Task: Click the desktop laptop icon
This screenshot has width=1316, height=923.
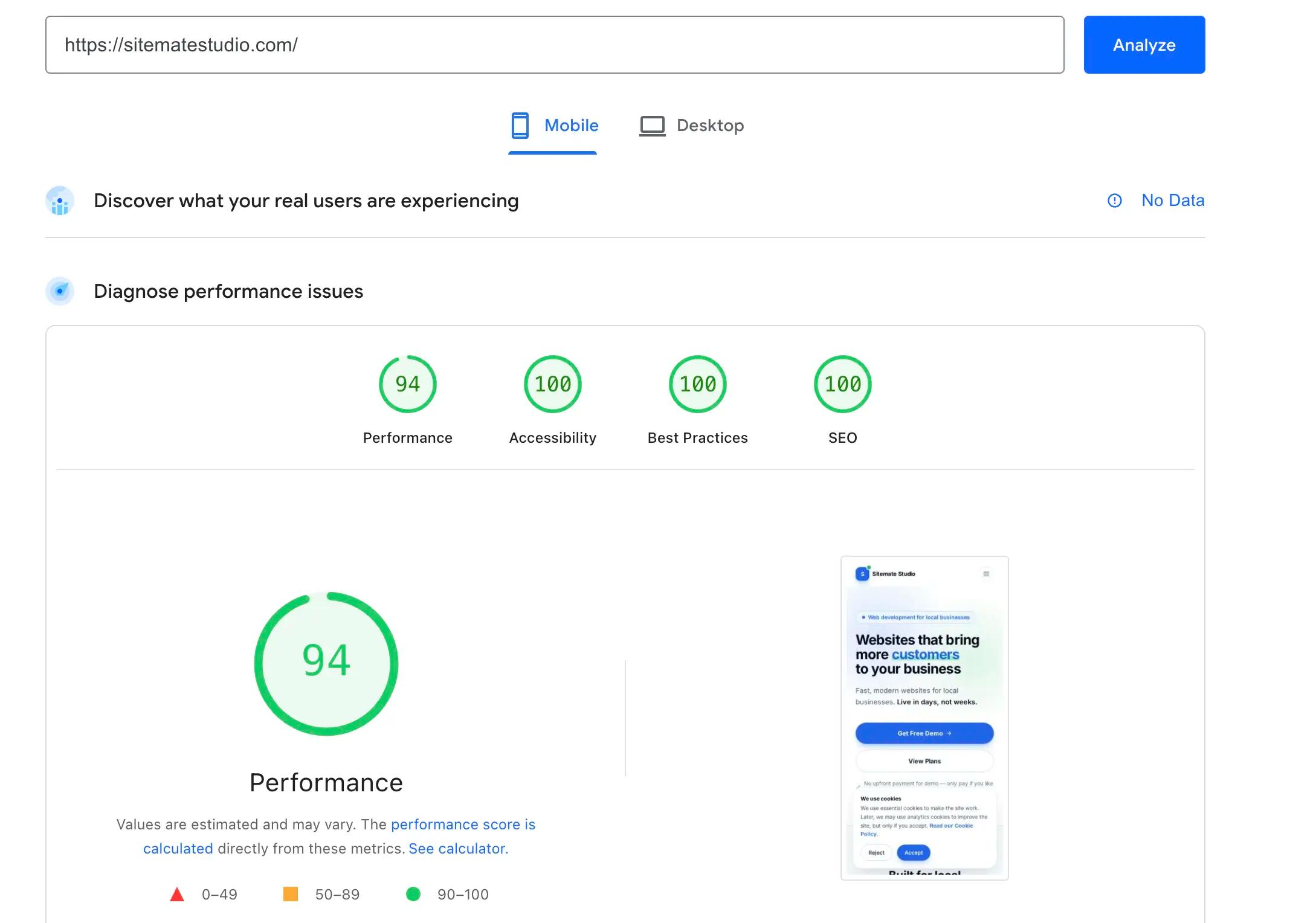Action: [653, 126]
